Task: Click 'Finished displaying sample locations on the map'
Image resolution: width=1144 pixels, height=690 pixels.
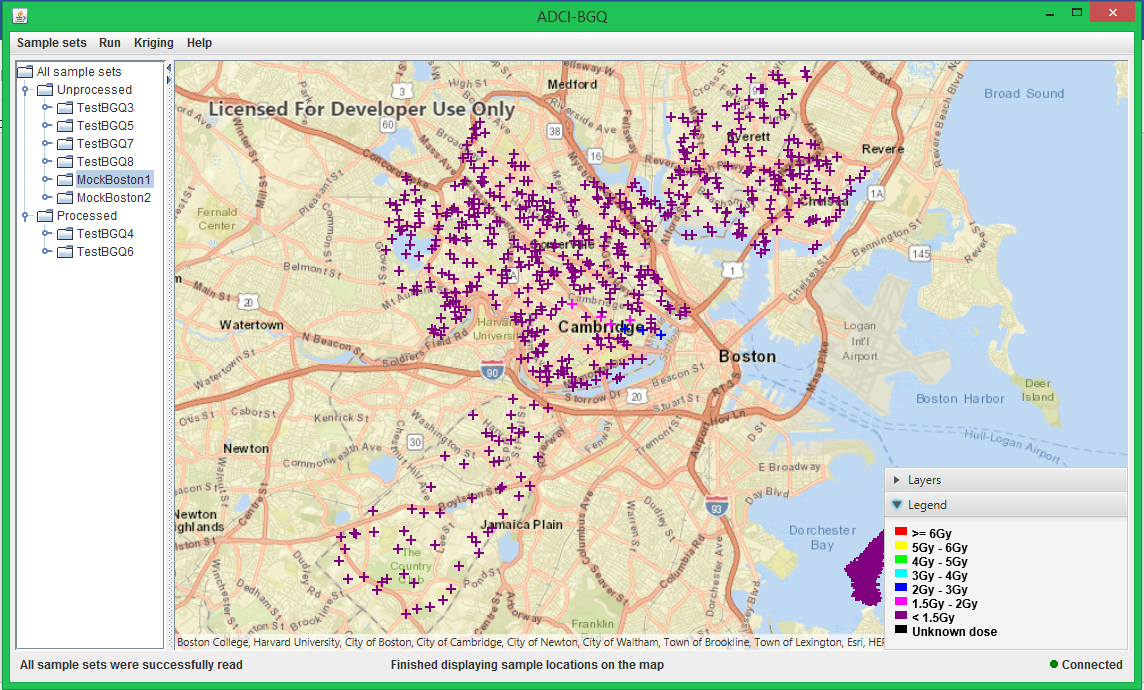Action: pyautogui.click(x=527, y=664)
